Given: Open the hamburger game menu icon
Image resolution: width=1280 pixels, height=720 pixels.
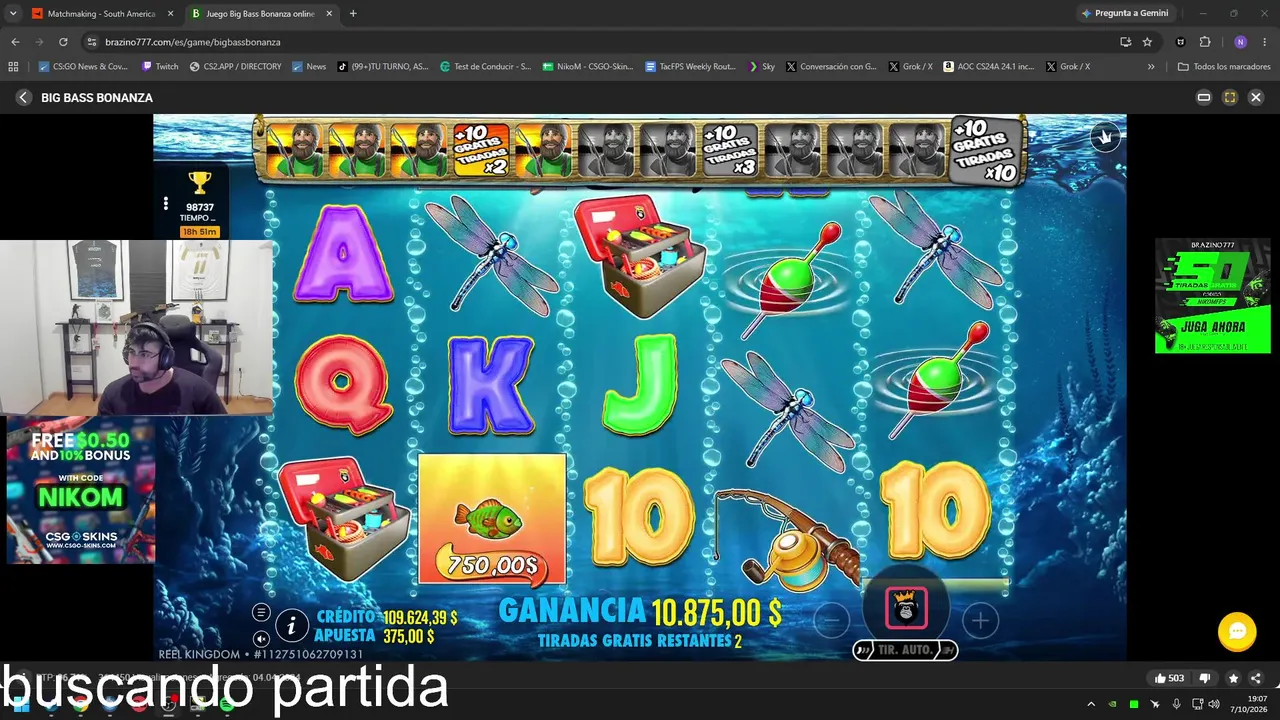Looking at the screenshot, I should coord(261,612).
